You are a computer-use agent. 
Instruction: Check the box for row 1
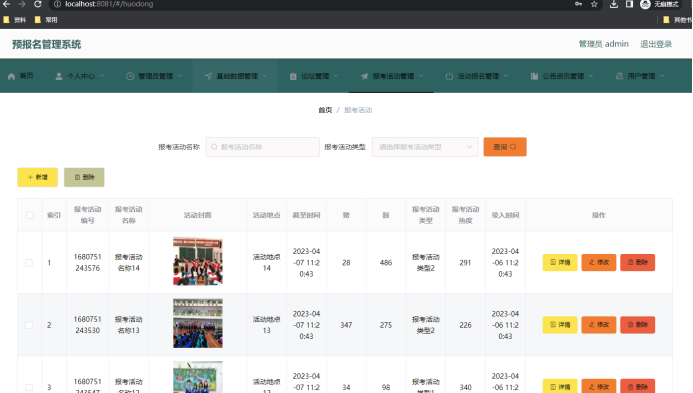(29, 263)
